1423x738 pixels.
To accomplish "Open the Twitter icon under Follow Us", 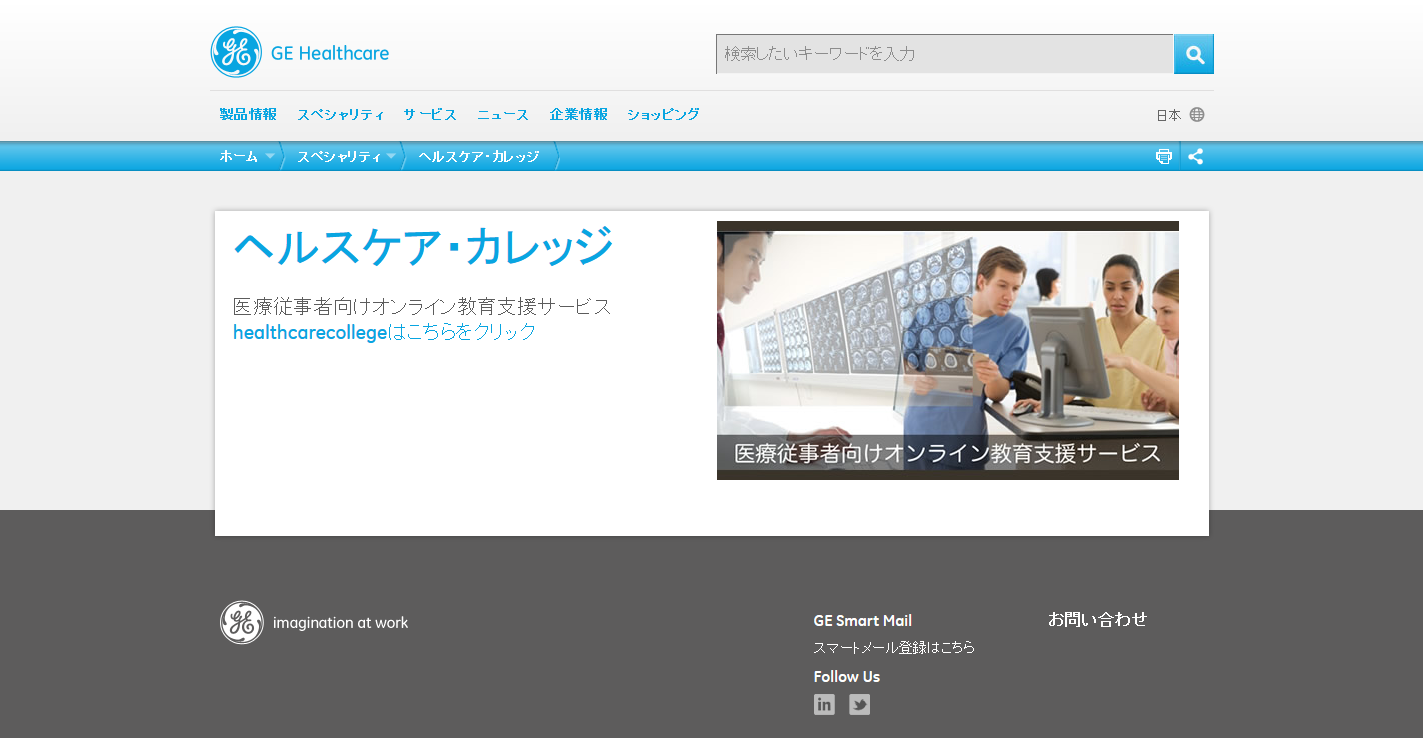I will (860, 704).
